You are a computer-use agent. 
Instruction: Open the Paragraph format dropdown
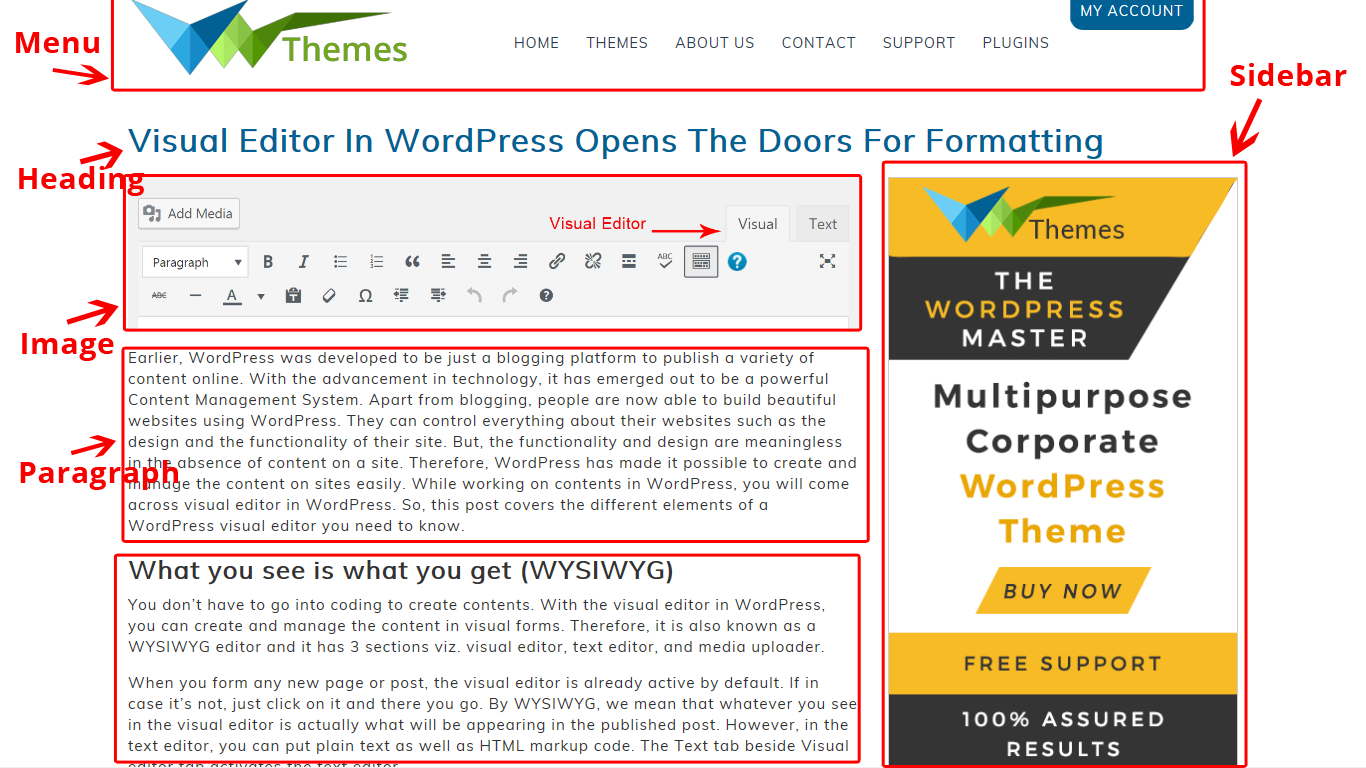pyautogui.click(x=195, y=262)
